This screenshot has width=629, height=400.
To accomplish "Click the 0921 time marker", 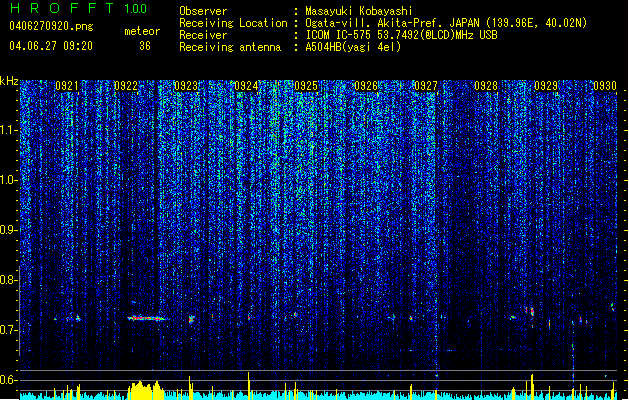I will coord(67,86).
